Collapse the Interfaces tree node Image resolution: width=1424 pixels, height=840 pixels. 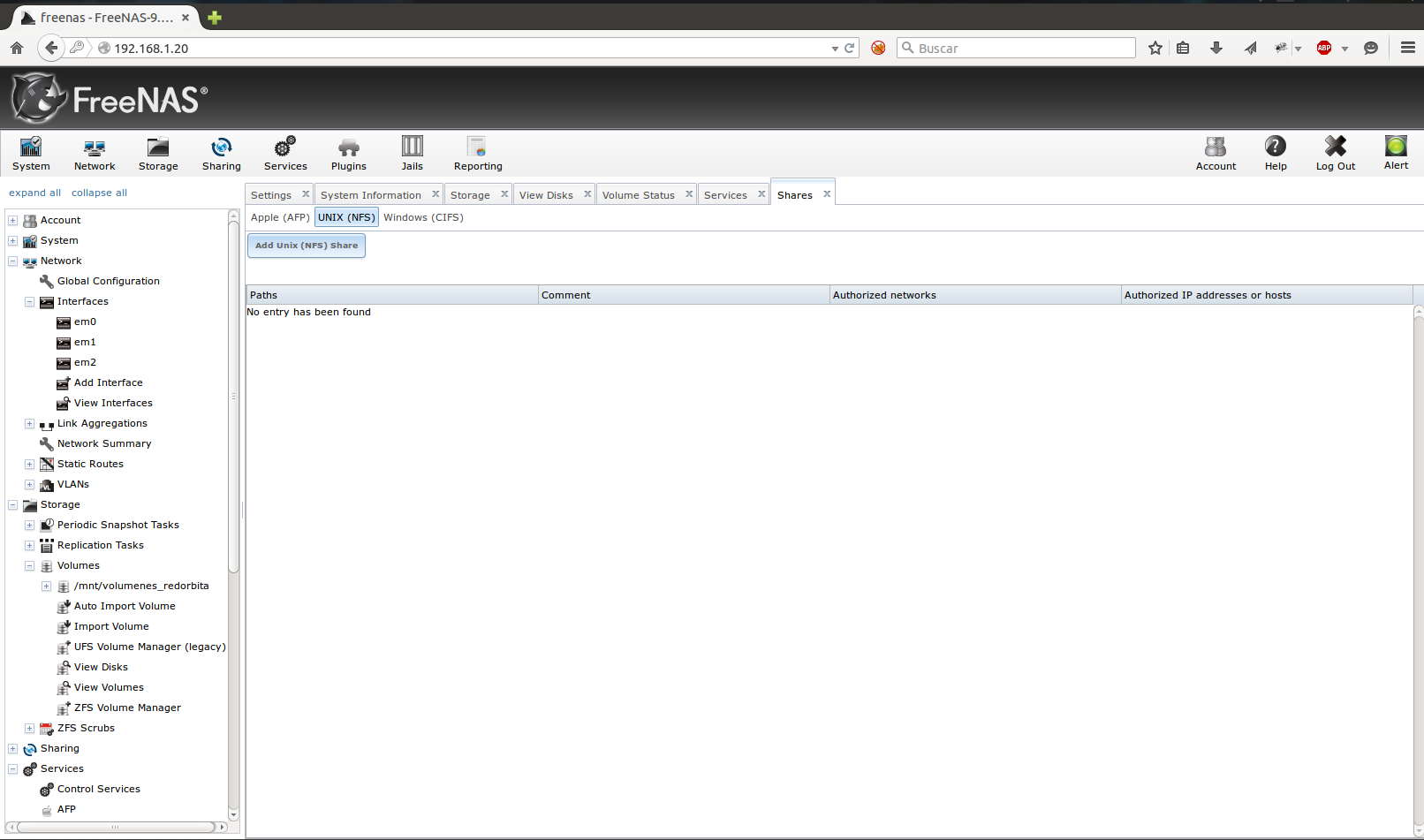tap(29, 302)
